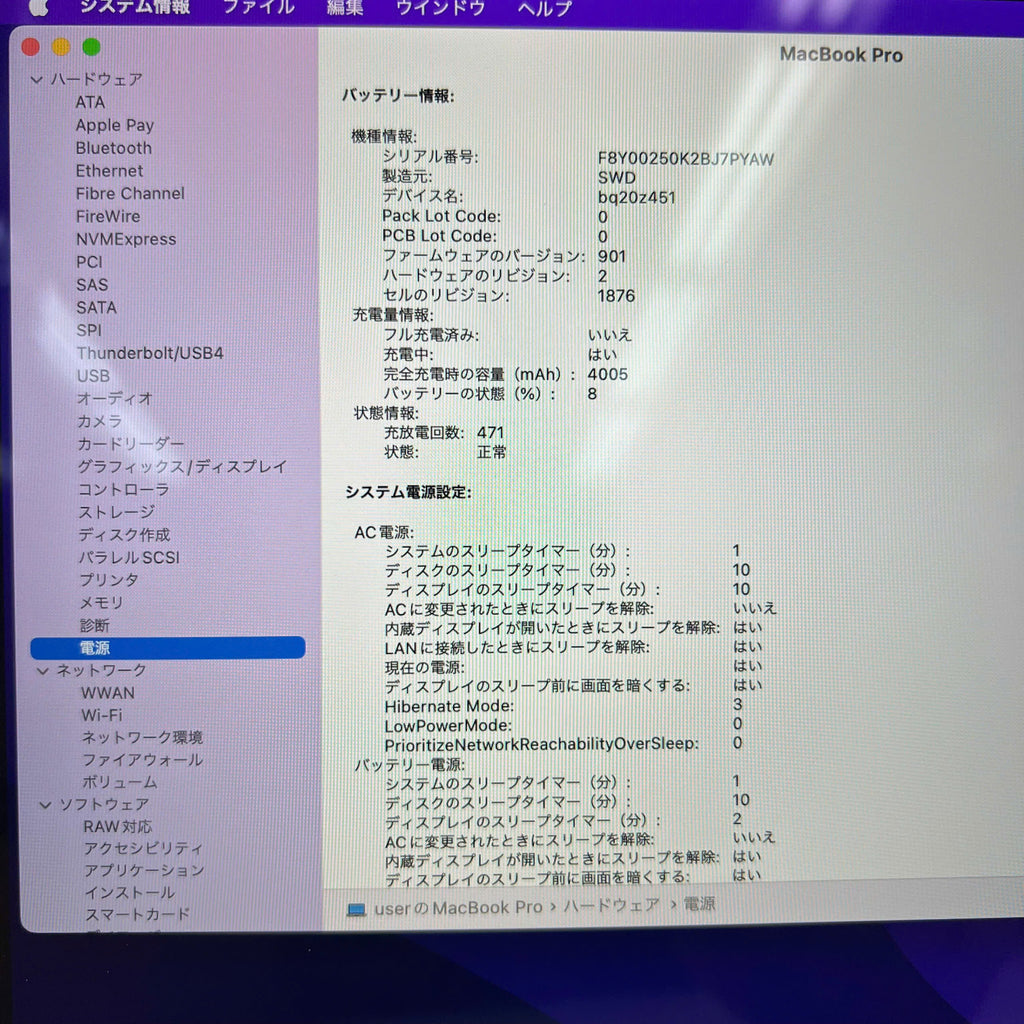This screenshot has height=1024, width=1024.
Task: Click manufacturer value SWD
Action: coord(616,178)
